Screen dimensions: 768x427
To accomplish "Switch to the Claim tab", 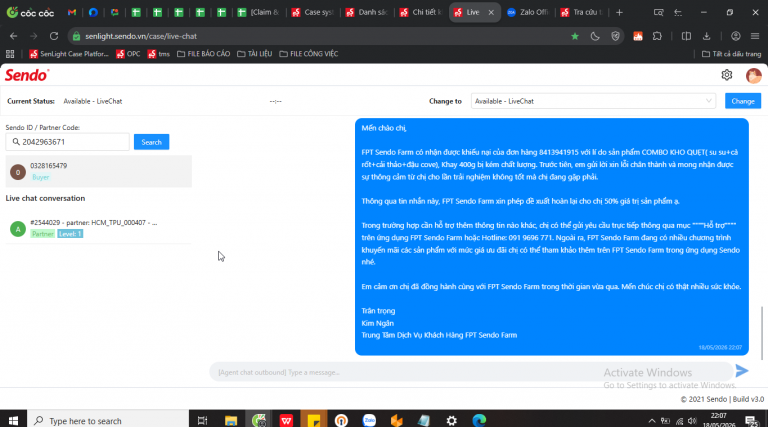I will pyautogui.click(x=259, y=12).
